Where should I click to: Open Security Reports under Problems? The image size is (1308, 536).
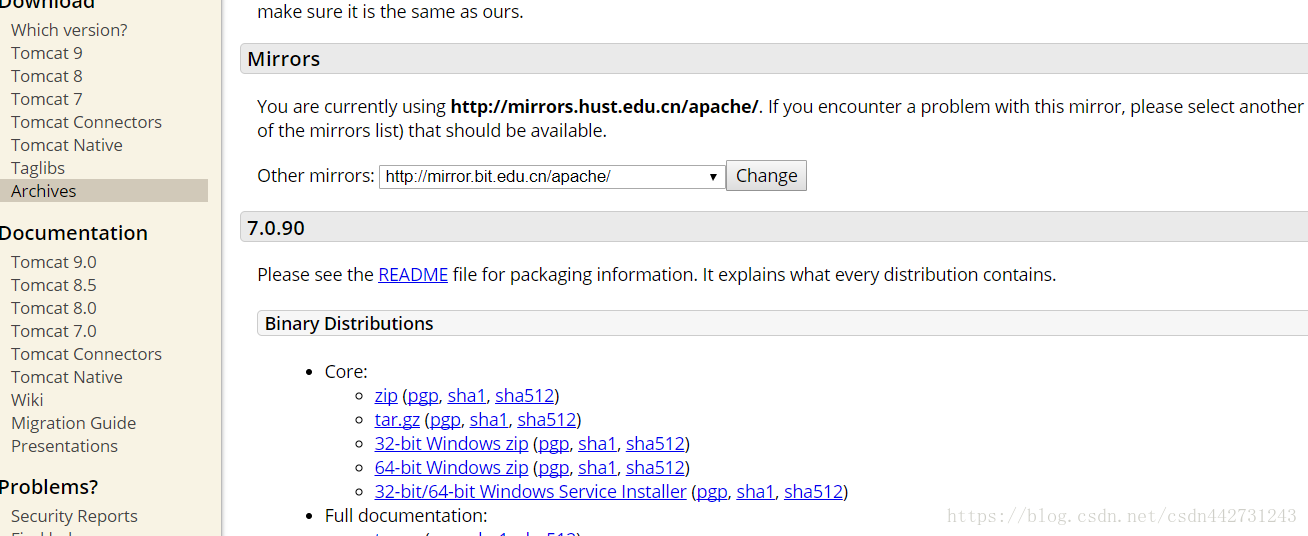tap(74, 516)
